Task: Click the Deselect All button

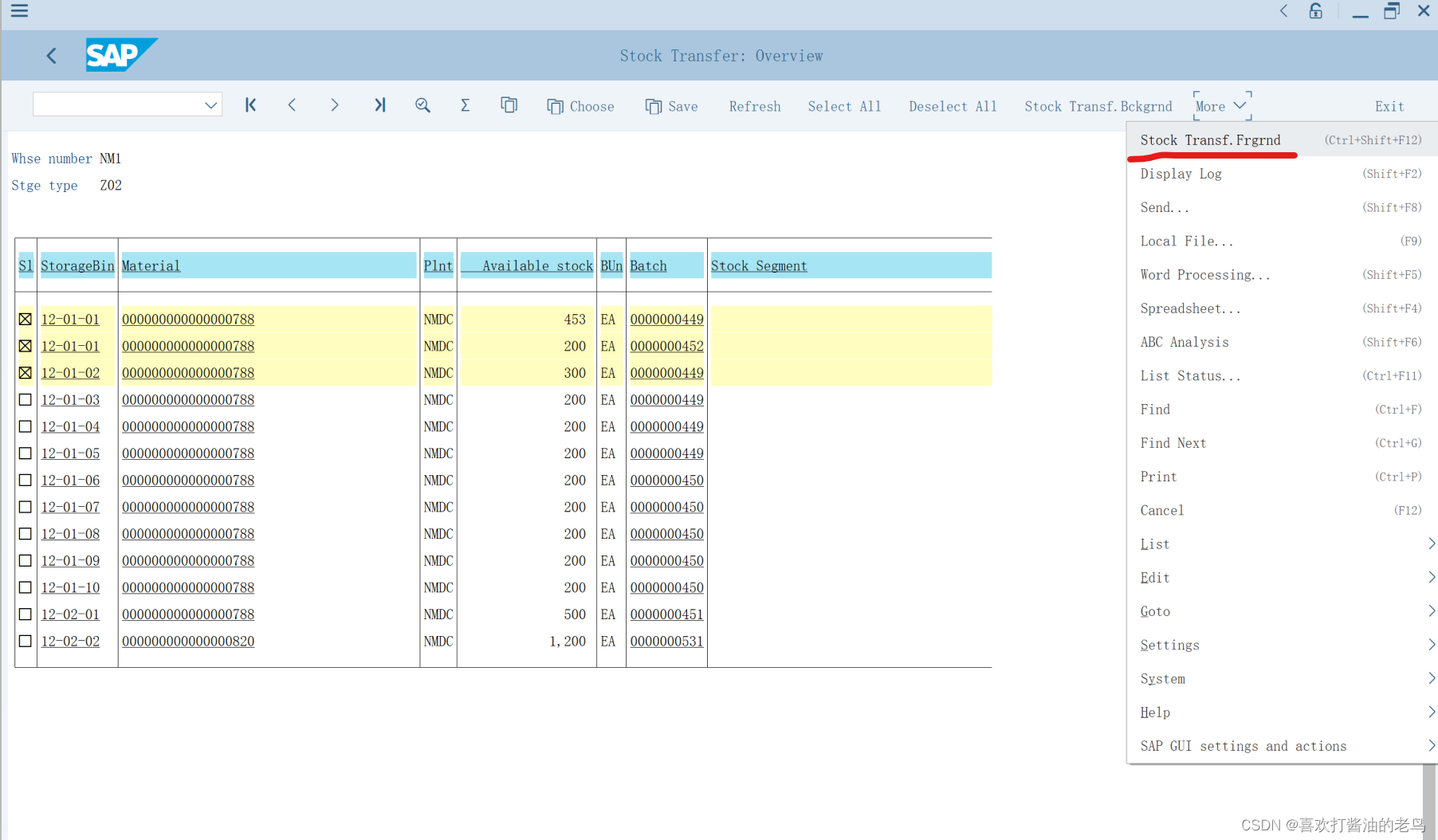Action: click(953, 106)
